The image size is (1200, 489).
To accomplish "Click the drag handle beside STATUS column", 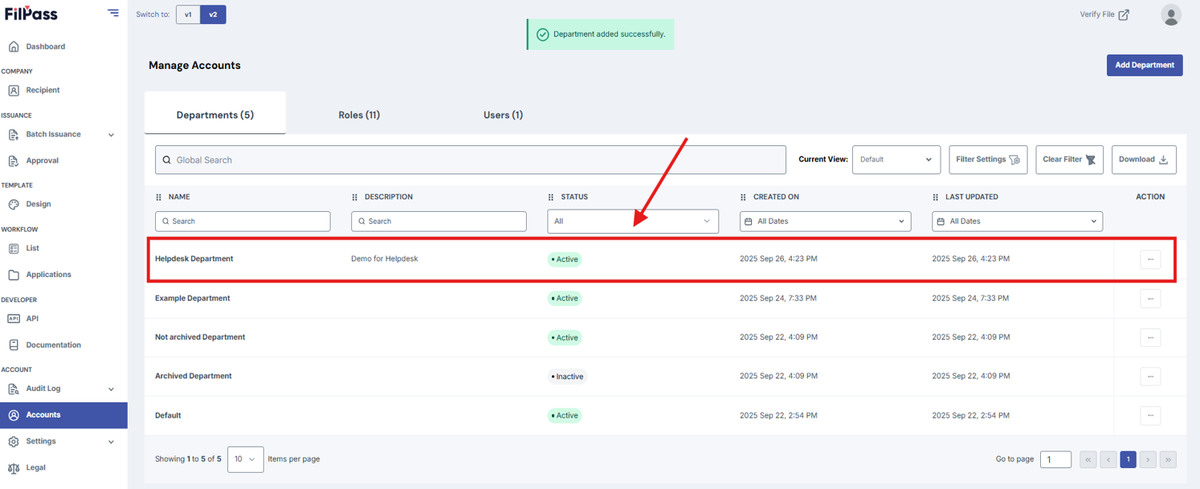I will [551, 197].
